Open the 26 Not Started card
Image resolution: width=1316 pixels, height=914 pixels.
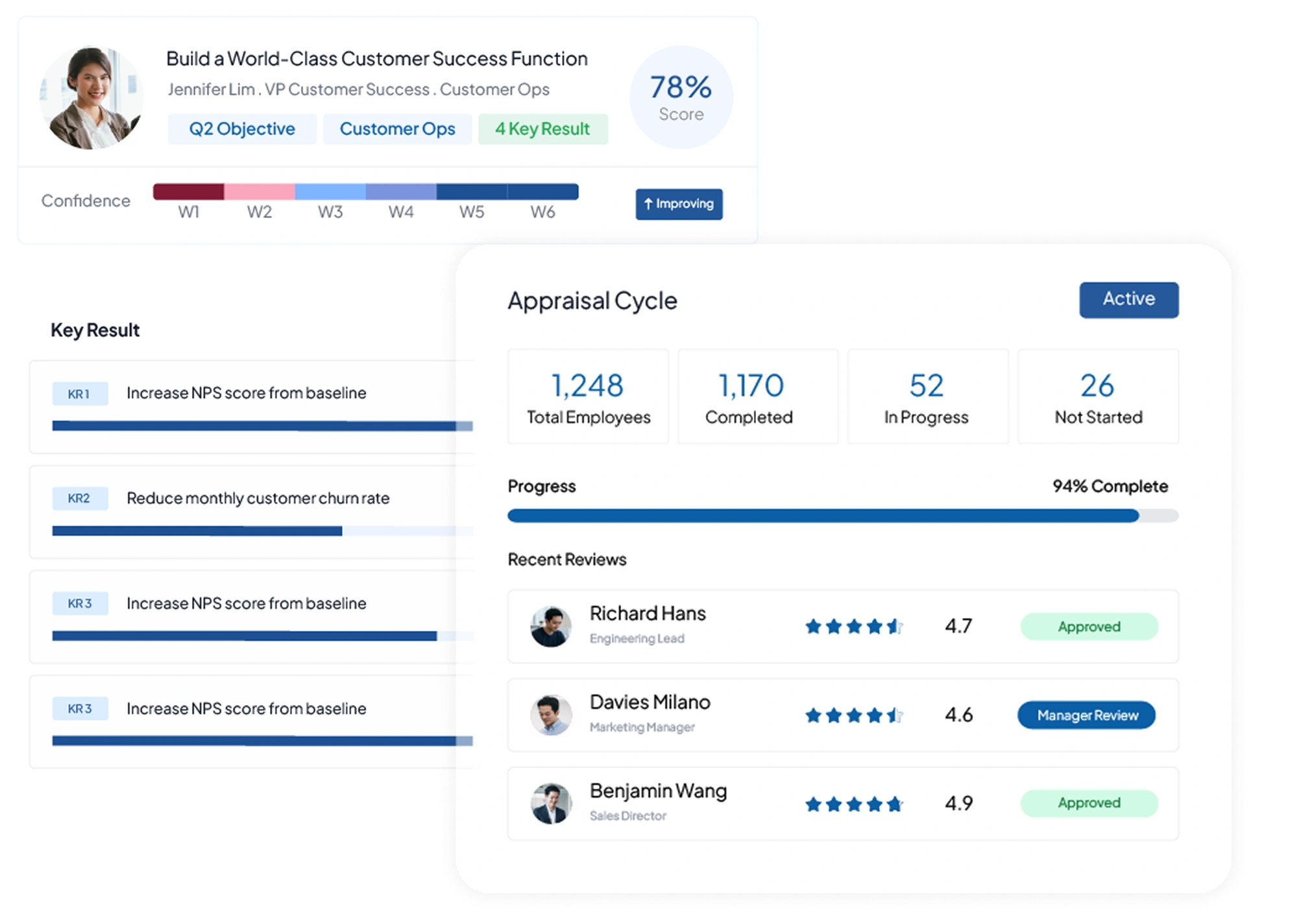(x=1098, y=397)
